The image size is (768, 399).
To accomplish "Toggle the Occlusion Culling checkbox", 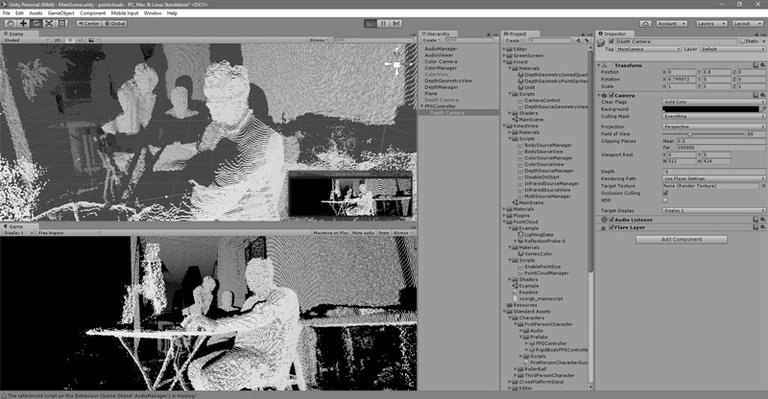I will (x=665, y=193).
